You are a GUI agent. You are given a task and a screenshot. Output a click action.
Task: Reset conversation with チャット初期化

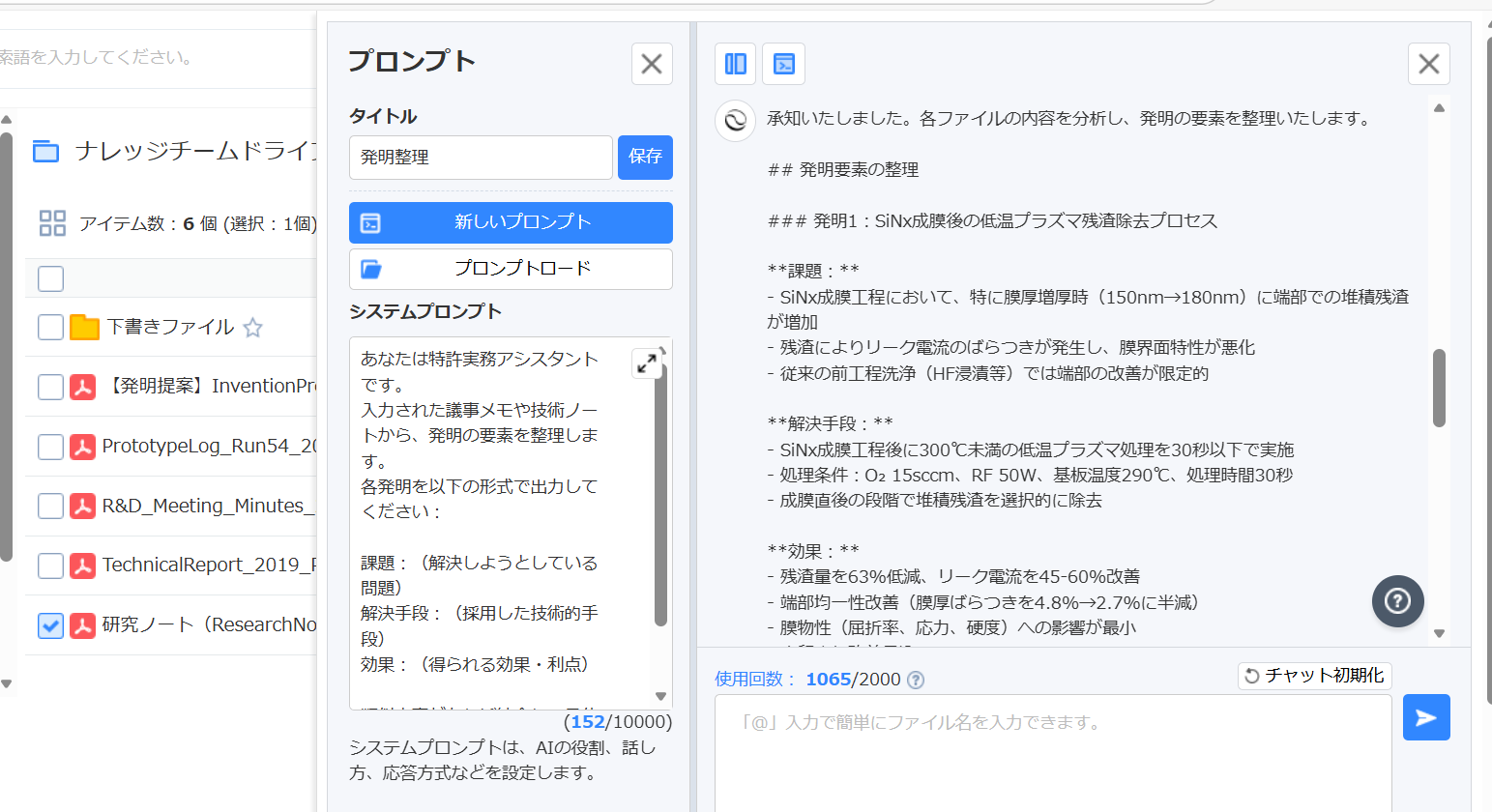[1314, 676]
